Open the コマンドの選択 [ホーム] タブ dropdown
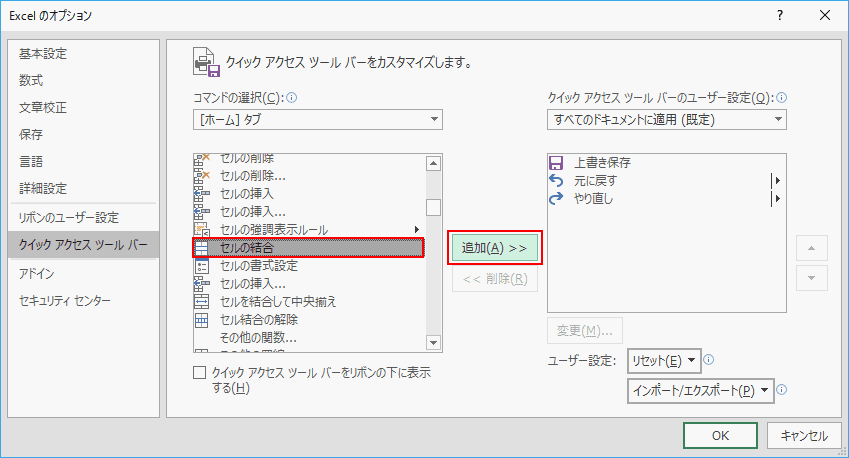 318,119
